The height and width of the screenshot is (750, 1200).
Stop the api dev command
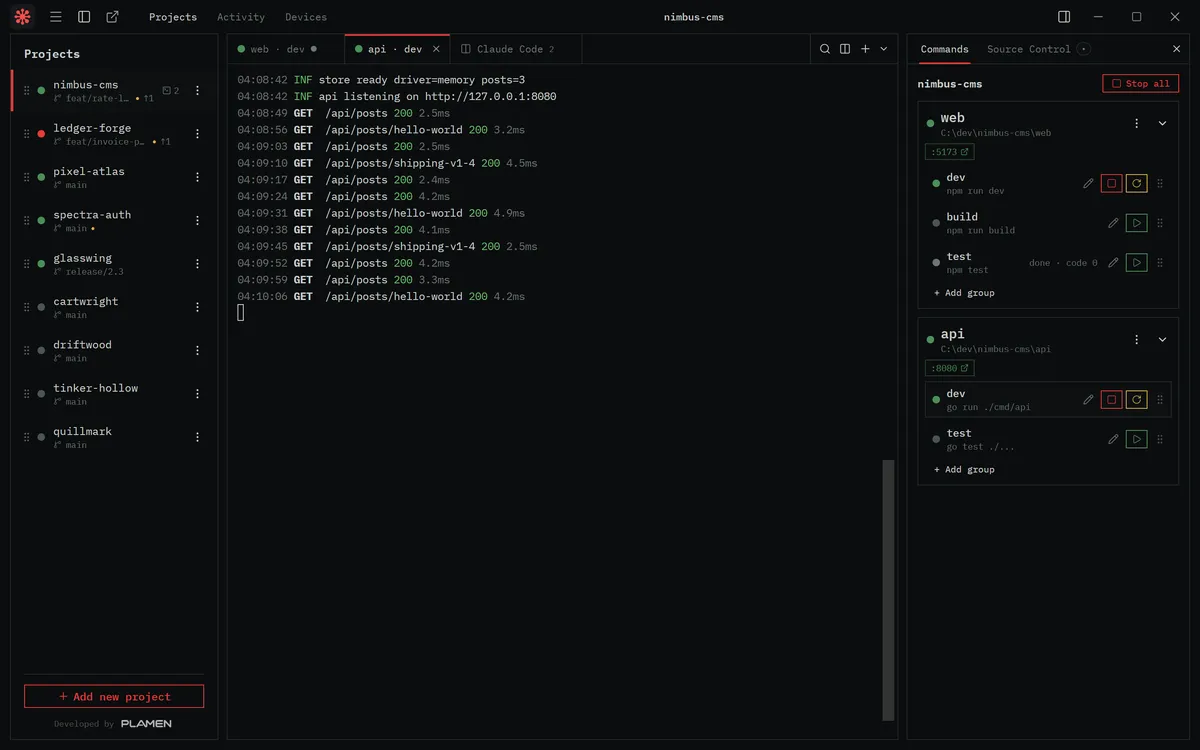pyautogui.click(x=1111, y=400)
